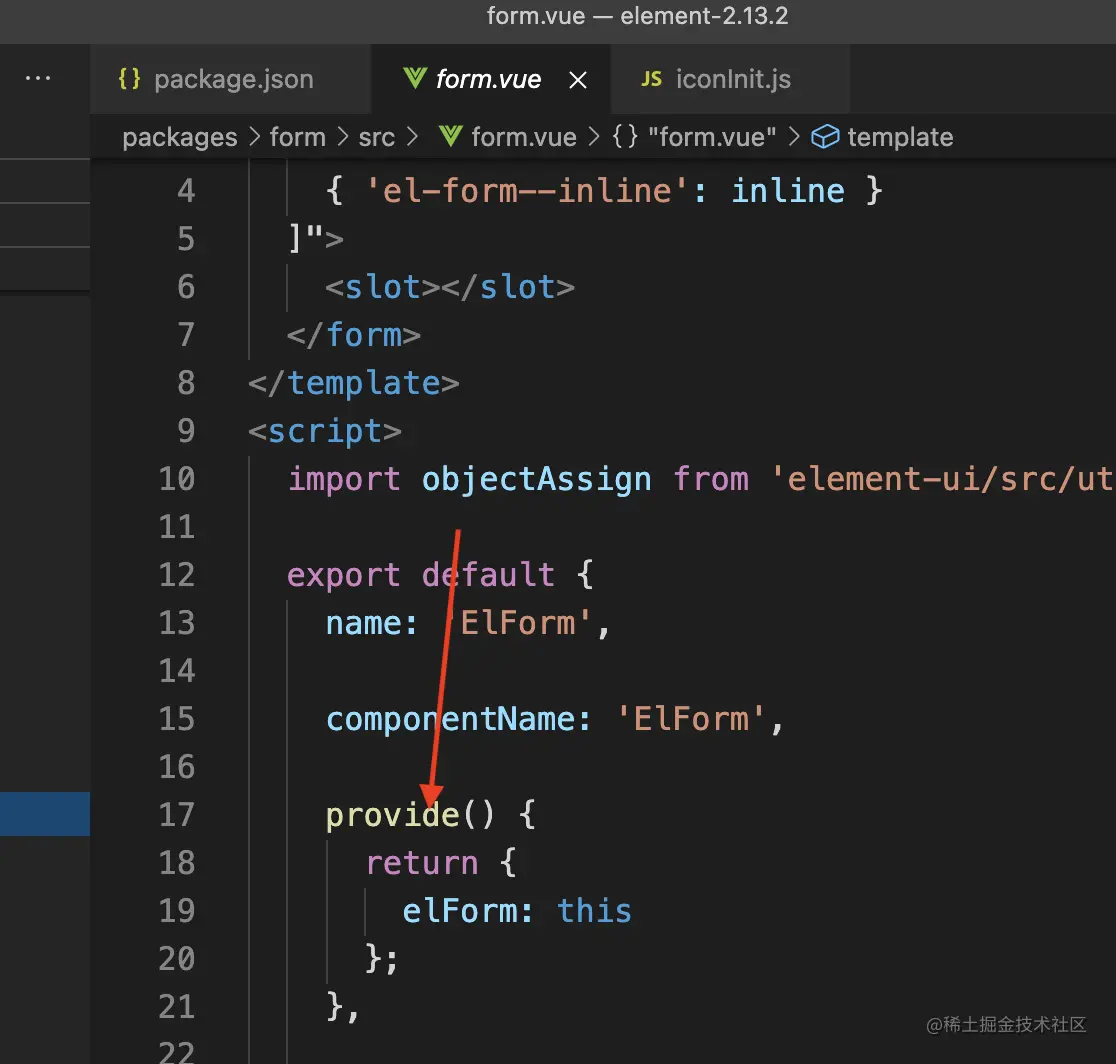Click the JSON braces icon on package.json tab
The height and width of the screenshot is (1064, 1116).
point(129,78)
